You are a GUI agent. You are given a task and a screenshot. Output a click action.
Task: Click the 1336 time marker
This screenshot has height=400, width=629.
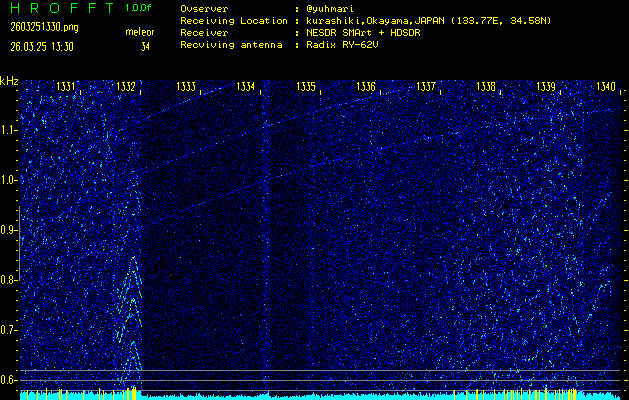coord(366,87)
